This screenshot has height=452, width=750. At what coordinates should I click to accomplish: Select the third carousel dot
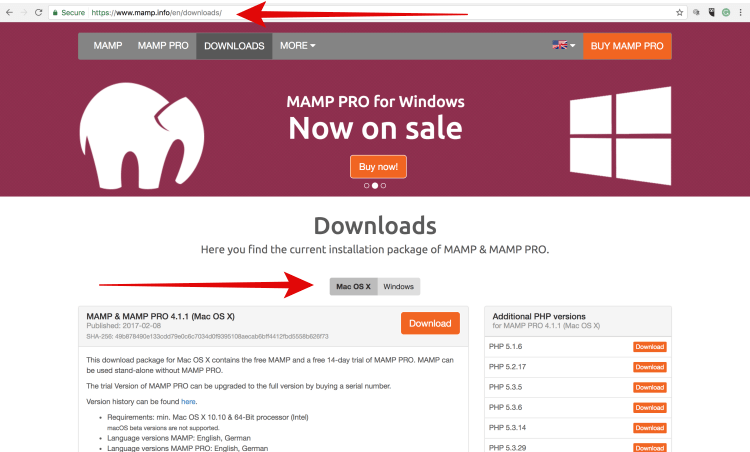click(x=383, y=186)
